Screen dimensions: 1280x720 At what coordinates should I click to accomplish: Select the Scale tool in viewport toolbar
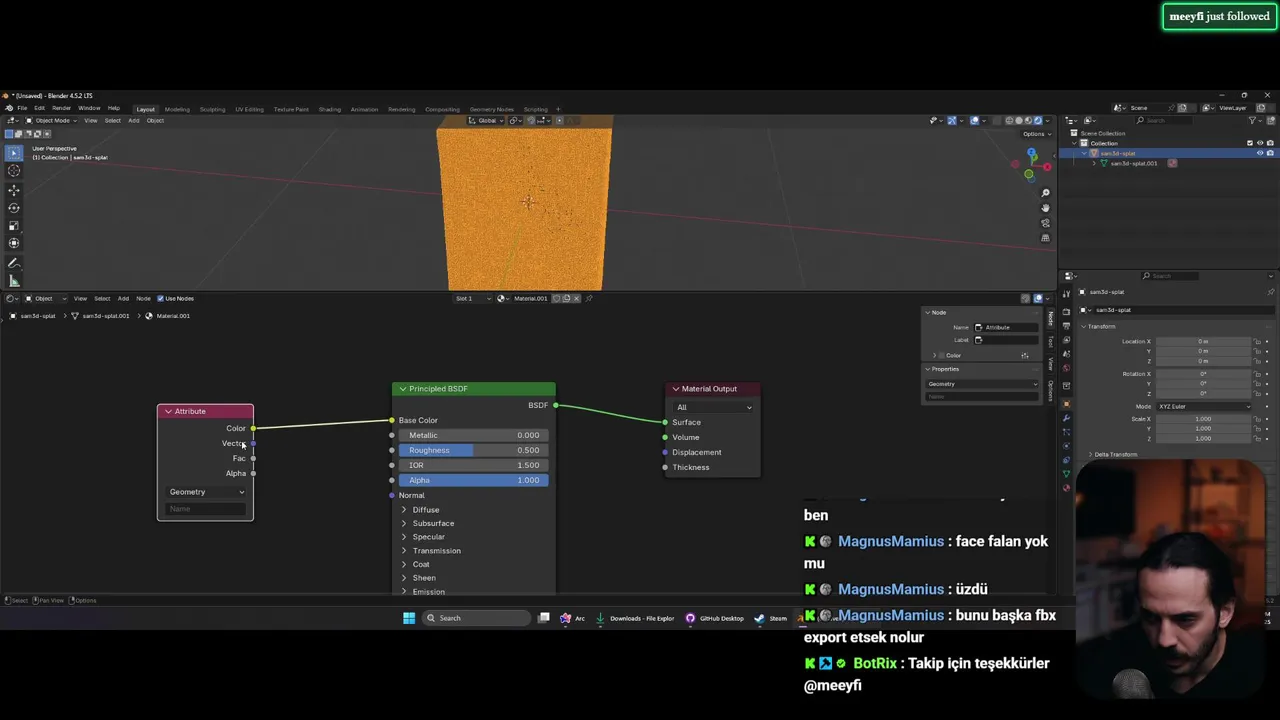14,226
